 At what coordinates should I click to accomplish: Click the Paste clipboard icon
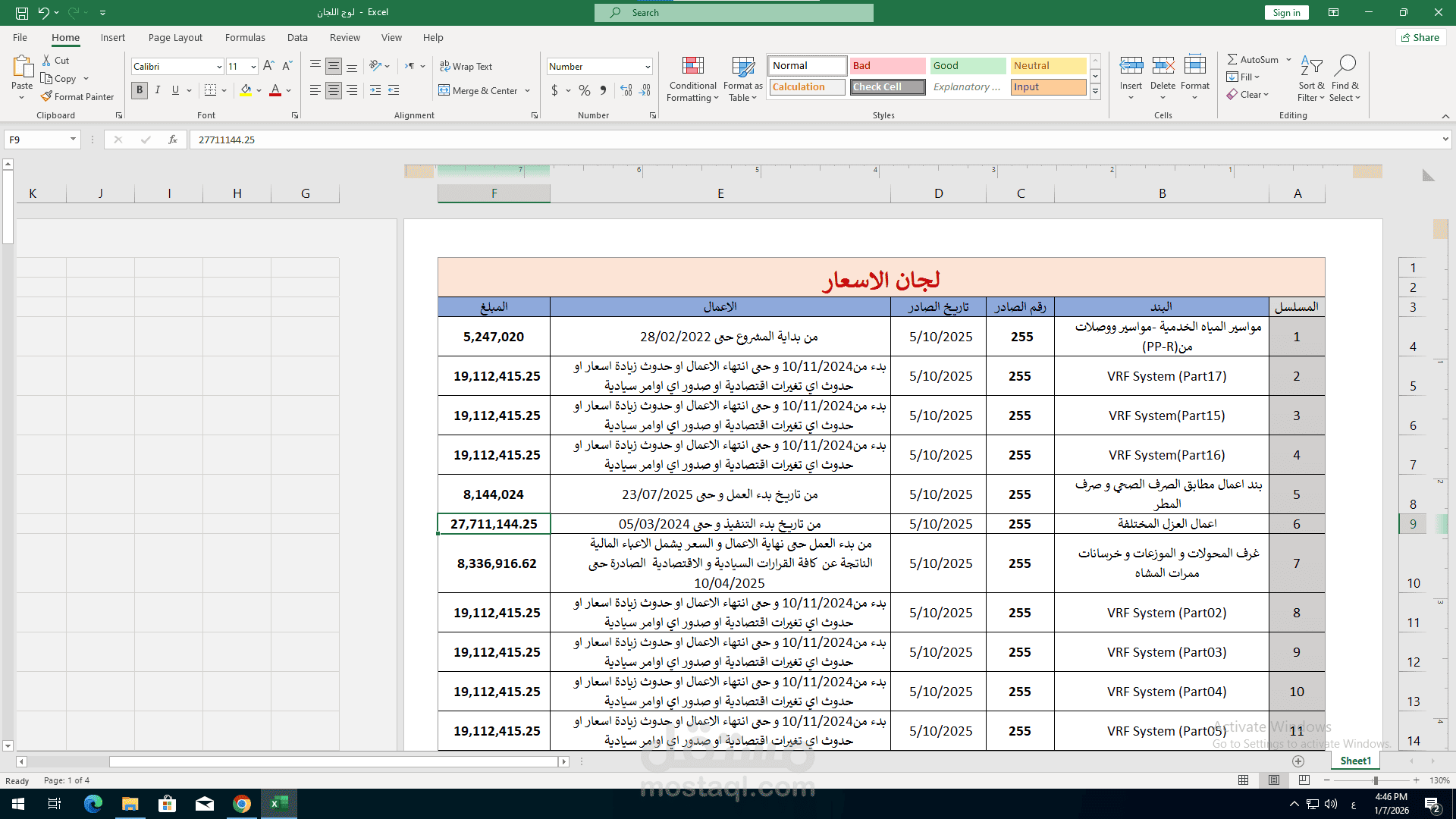pos(22,67)
